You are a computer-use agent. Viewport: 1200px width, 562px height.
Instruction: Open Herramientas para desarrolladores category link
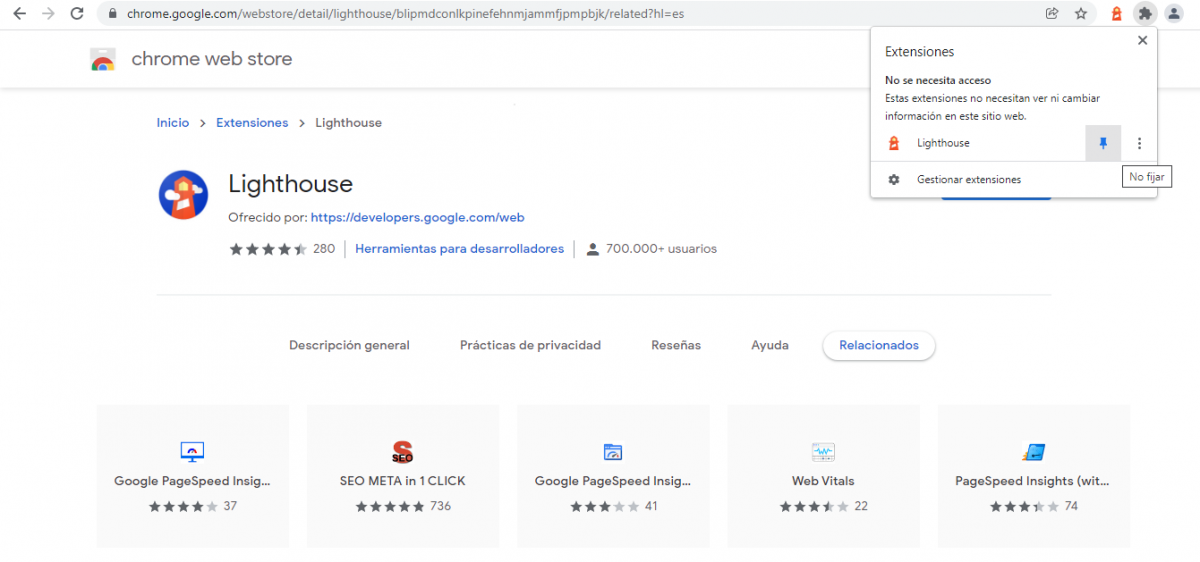[x=459, y=249]
